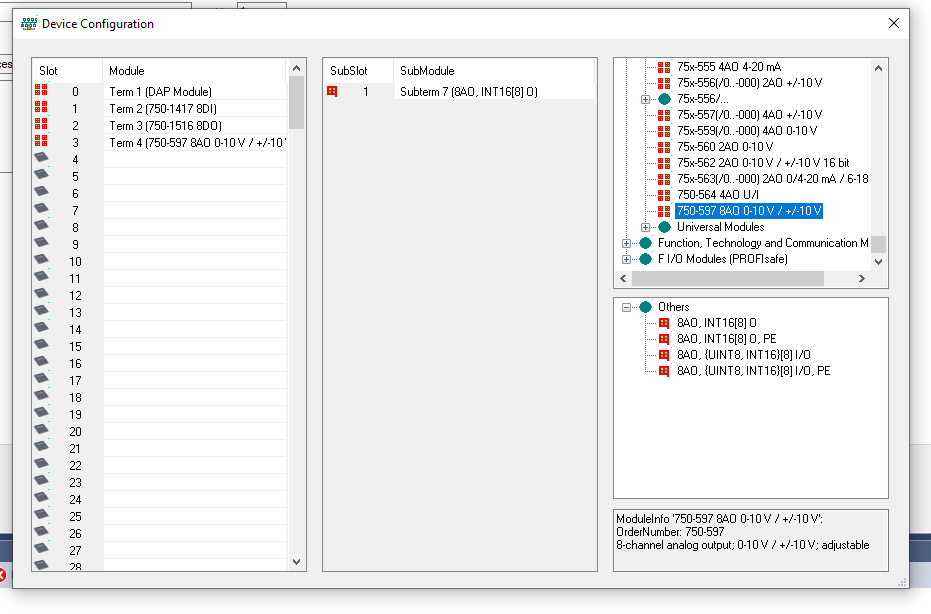
Task: Click the Module column header
Action: [x=195, y=71]
